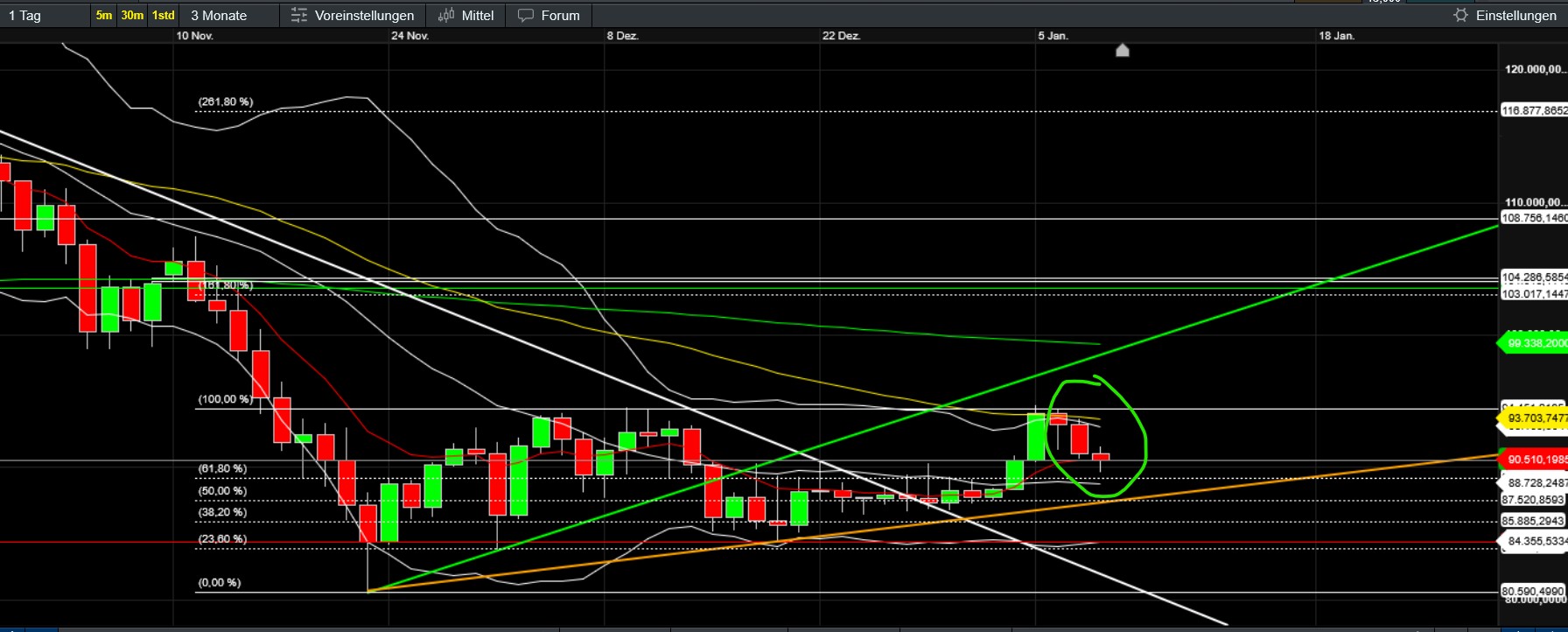Click the candlestick icon beside Mittel
The height and width of the screenshot is (632, 1568).
446,16
